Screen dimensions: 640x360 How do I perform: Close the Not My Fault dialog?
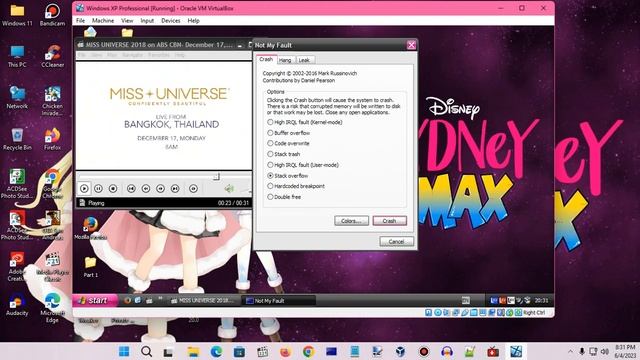point(411,45)
